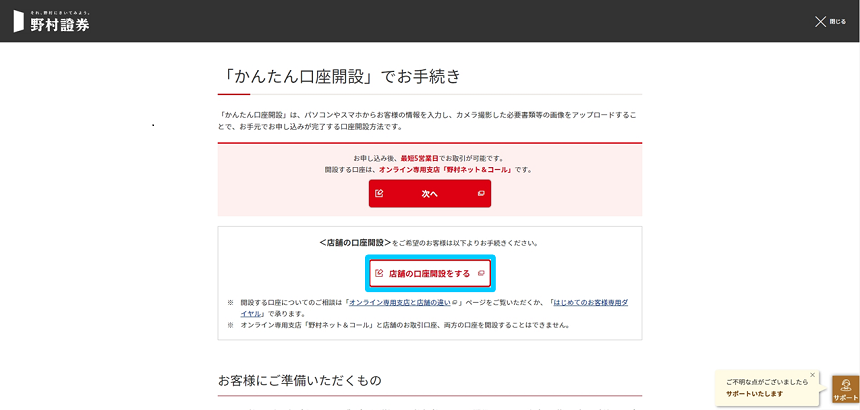Click サポートいたします popup text
860x410 pixels.
click(x=754, y=394)
